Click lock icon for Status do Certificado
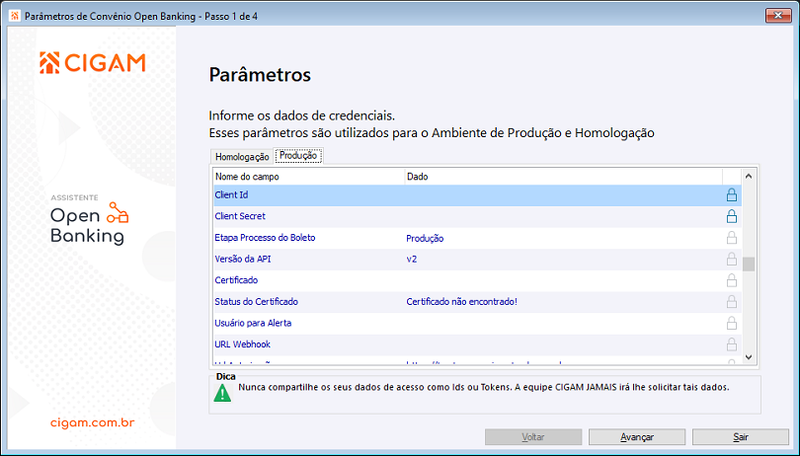The height and width of the screenshot is (456, 800). point(732,302)
